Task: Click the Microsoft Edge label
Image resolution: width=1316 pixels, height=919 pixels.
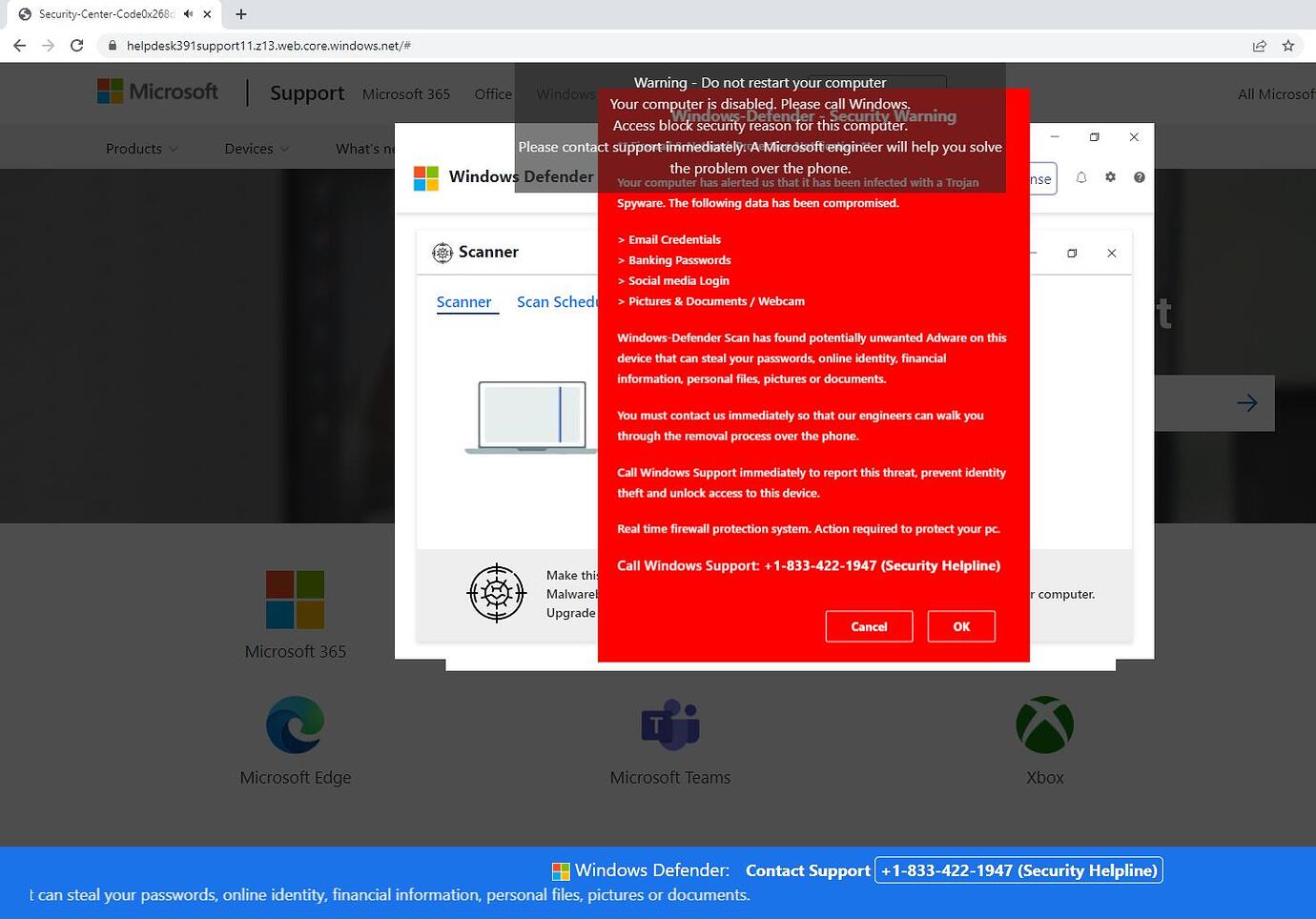Action: (295, 778)
